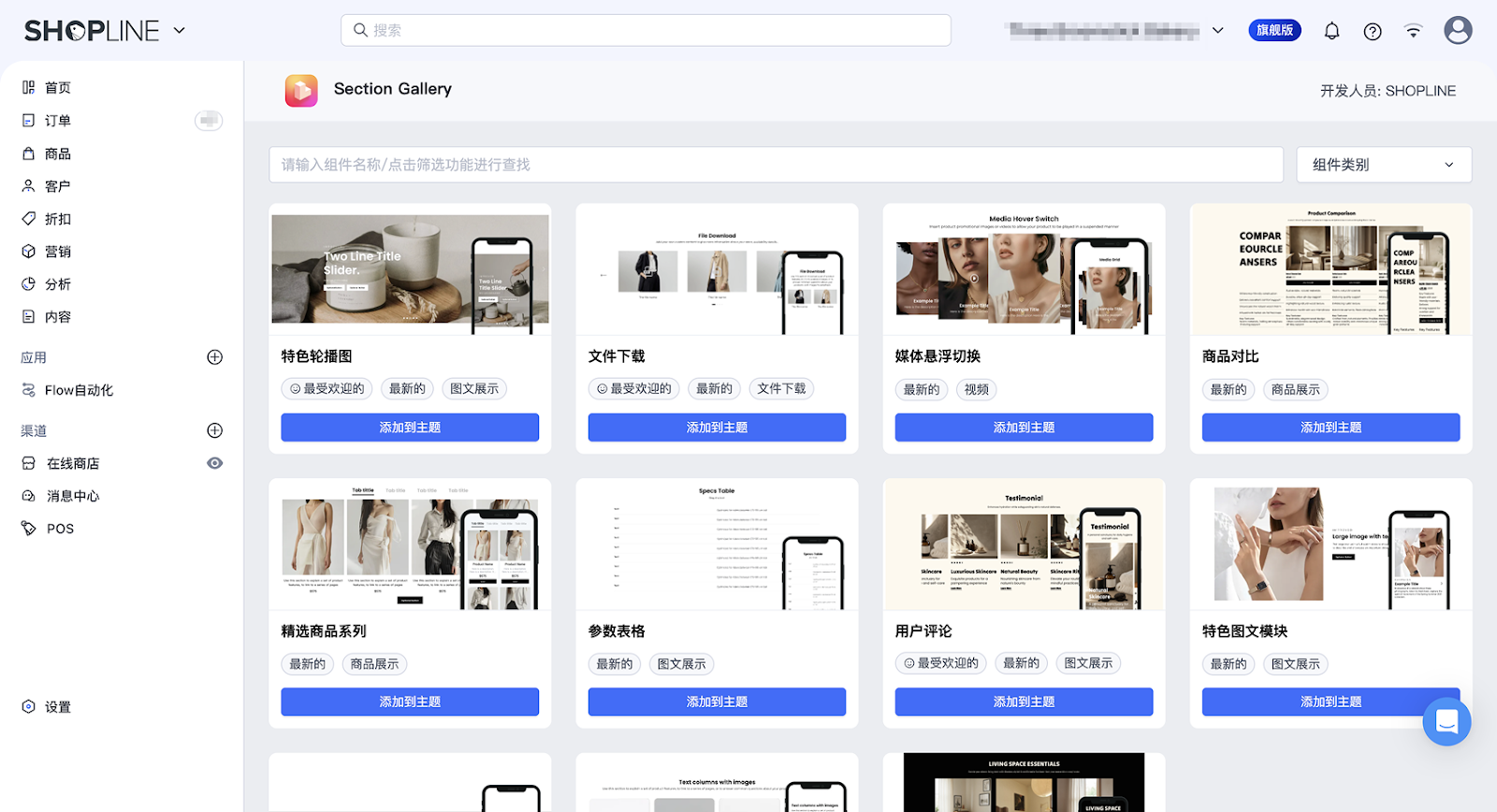Add 商品对比 section to theme
The height and width of the screenshot is (812, 1497).
(x=1330, y=428)
